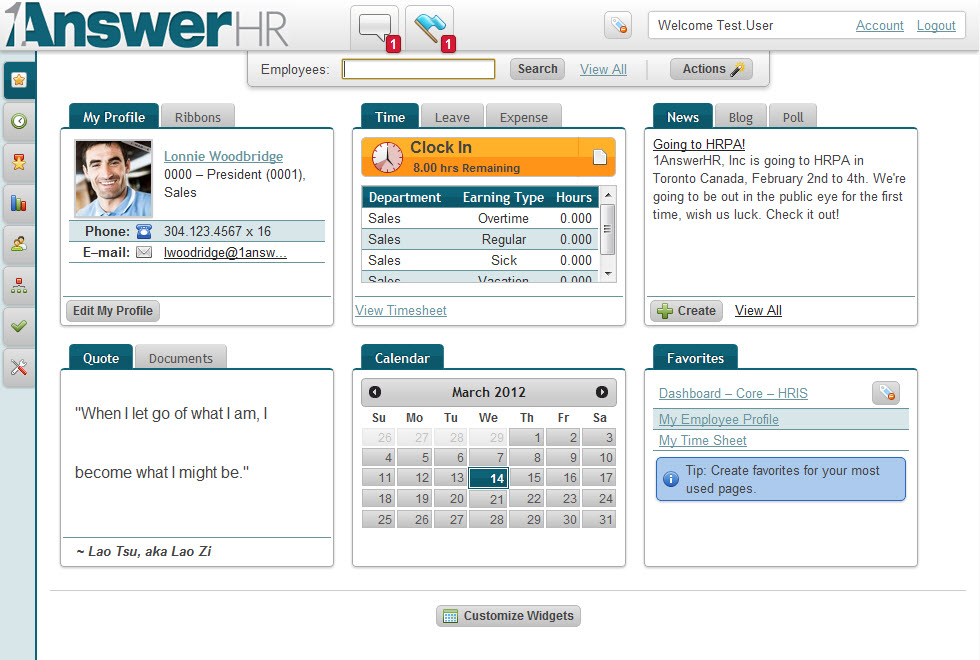Click the March 2012 calendar title
The height and width of the screenshot is (660, 980).
pyautogui.click(x=489, y=392)
